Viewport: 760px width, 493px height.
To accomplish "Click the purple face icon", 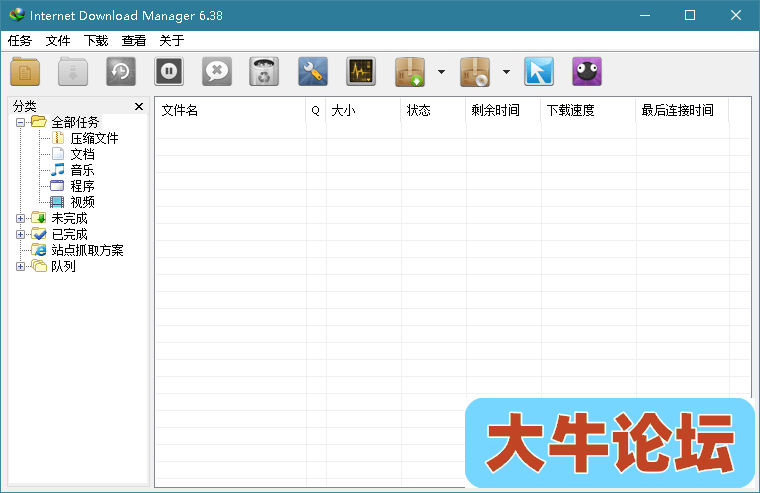I will (586, 72).
